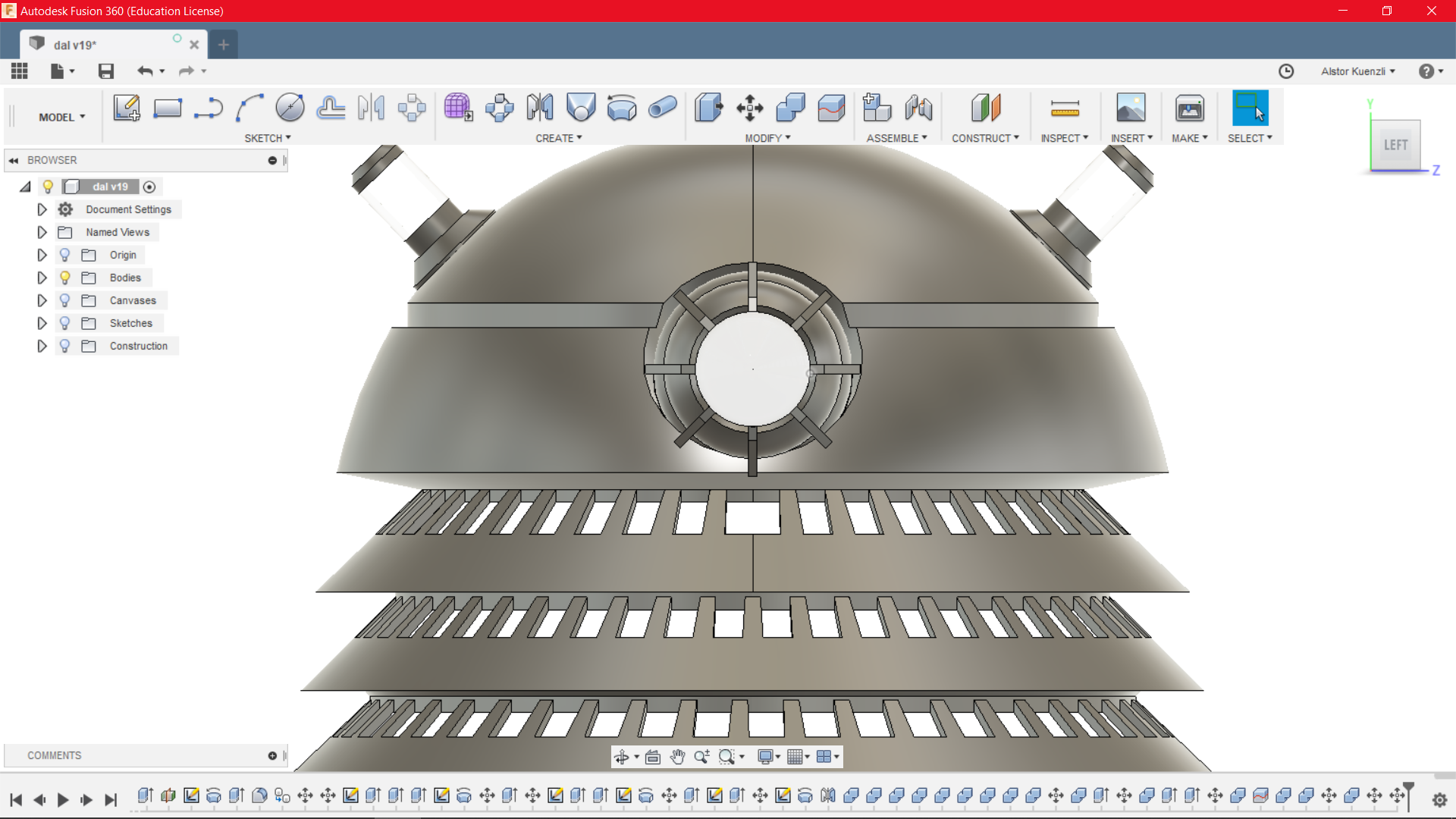
Task: Select the 2-Point Rectangle sketch tool
Action: pyautogui.click(x=167, y=108)
